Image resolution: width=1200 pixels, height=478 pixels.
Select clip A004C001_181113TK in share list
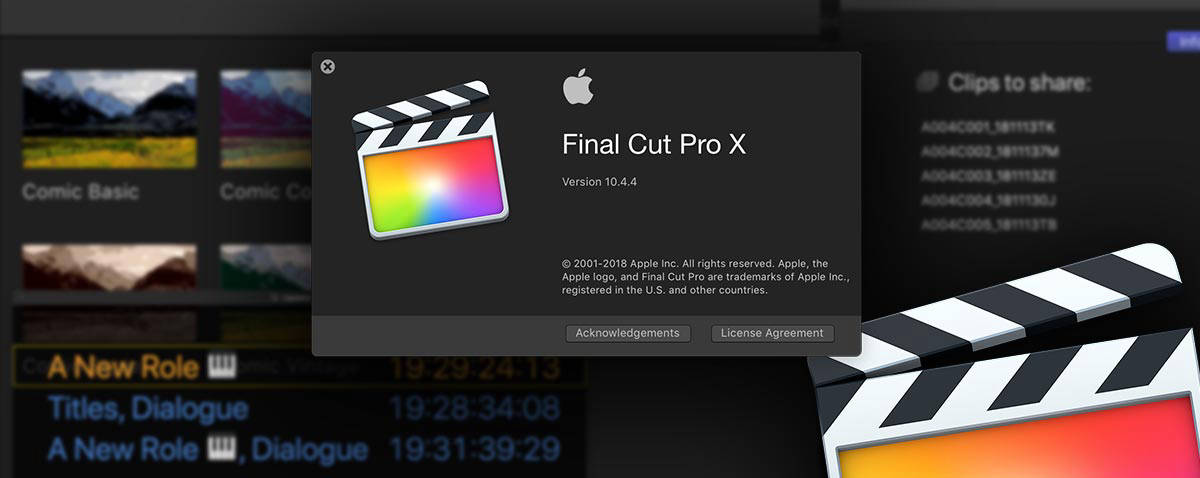(989, 127)
